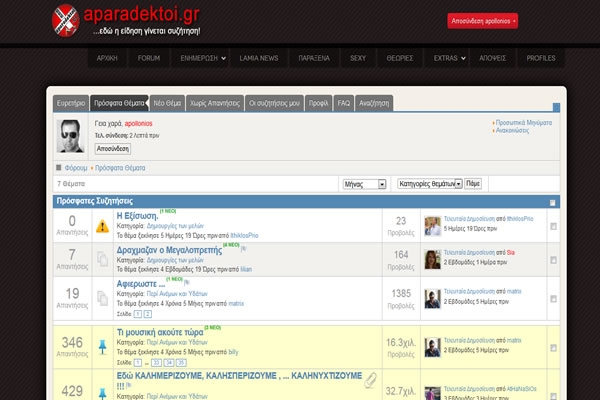Expand the ΕΝΗΜΕΡΩΣΗ navigation menu

[203, 58]
